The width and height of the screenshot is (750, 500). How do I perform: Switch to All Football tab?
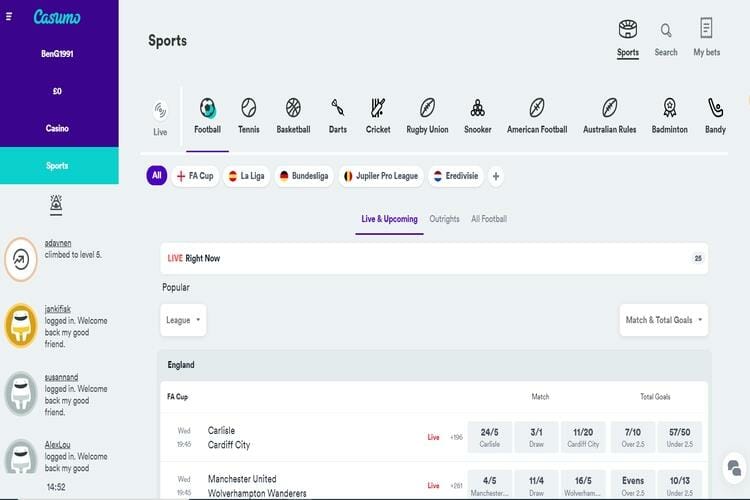[489, 219]
